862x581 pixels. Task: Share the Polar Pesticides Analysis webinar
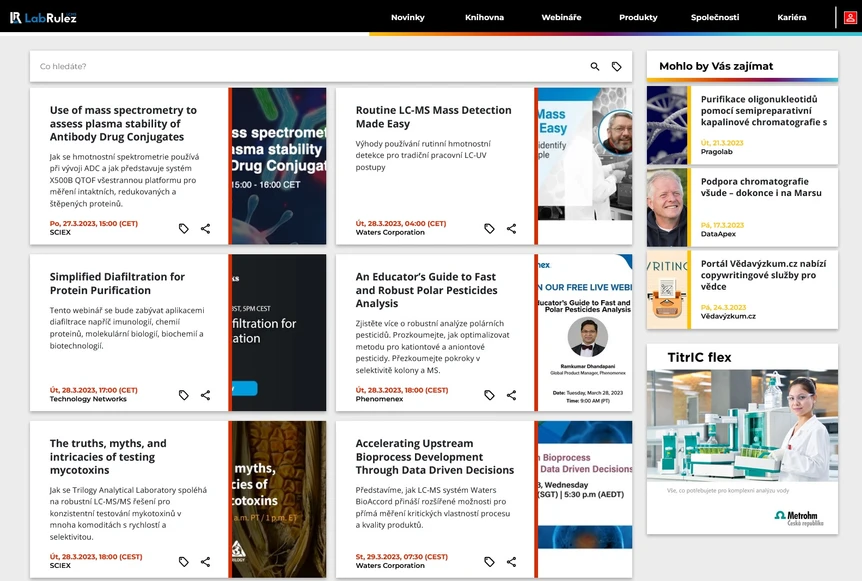[x=511, y=395]
